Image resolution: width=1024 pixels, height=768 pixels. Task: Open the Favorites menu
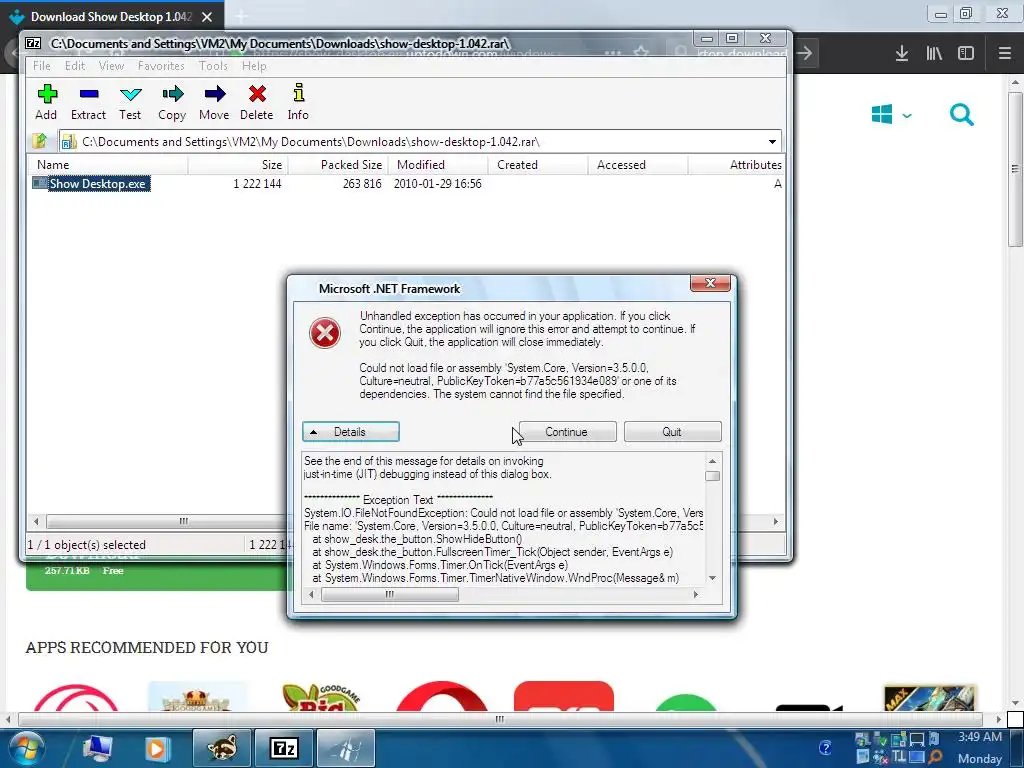pyautogui.click(x=161, y=66)
